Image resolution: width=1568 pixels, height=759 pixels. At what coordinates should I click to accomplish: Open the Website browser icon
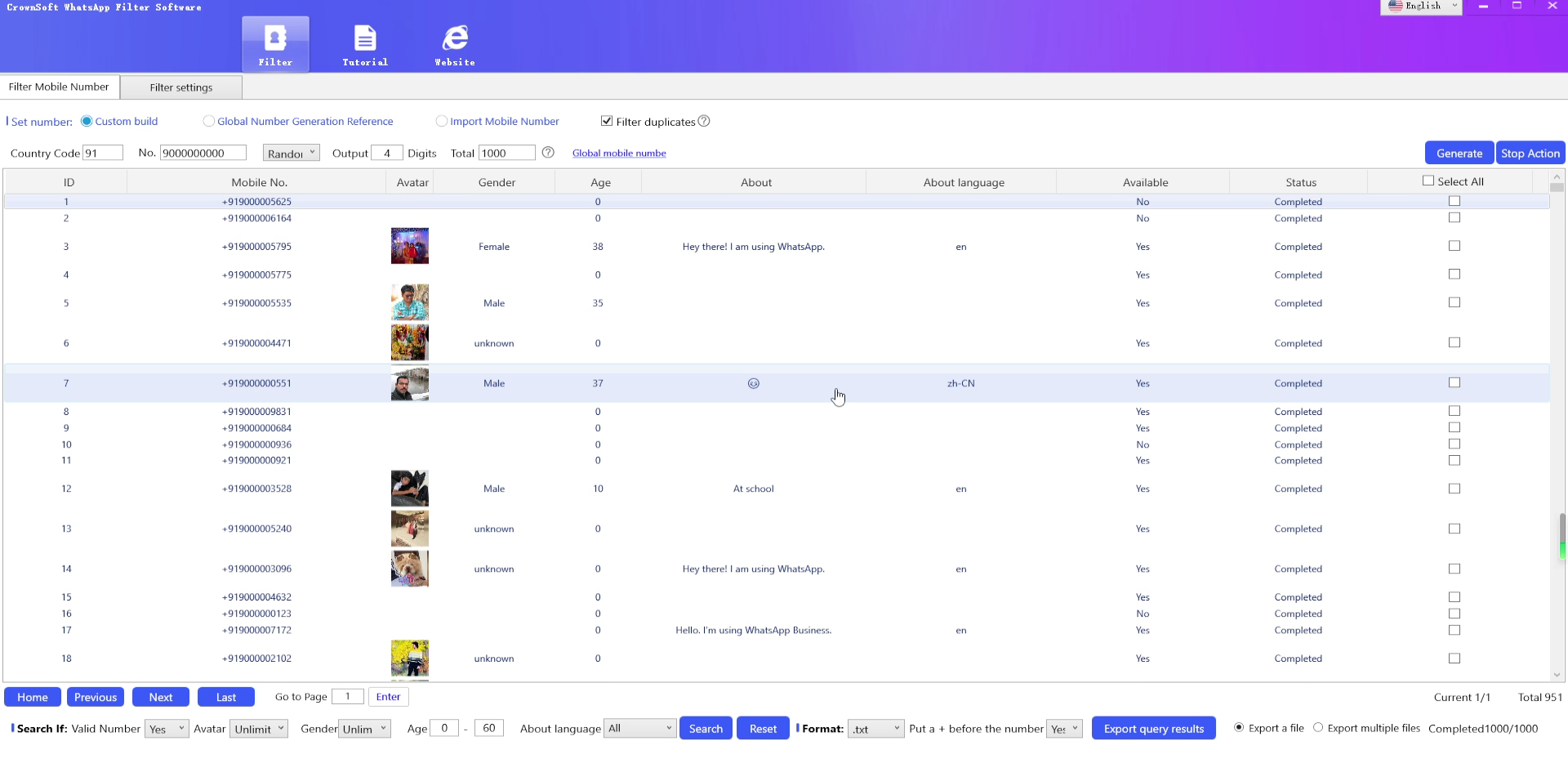(x=455, y=44)
